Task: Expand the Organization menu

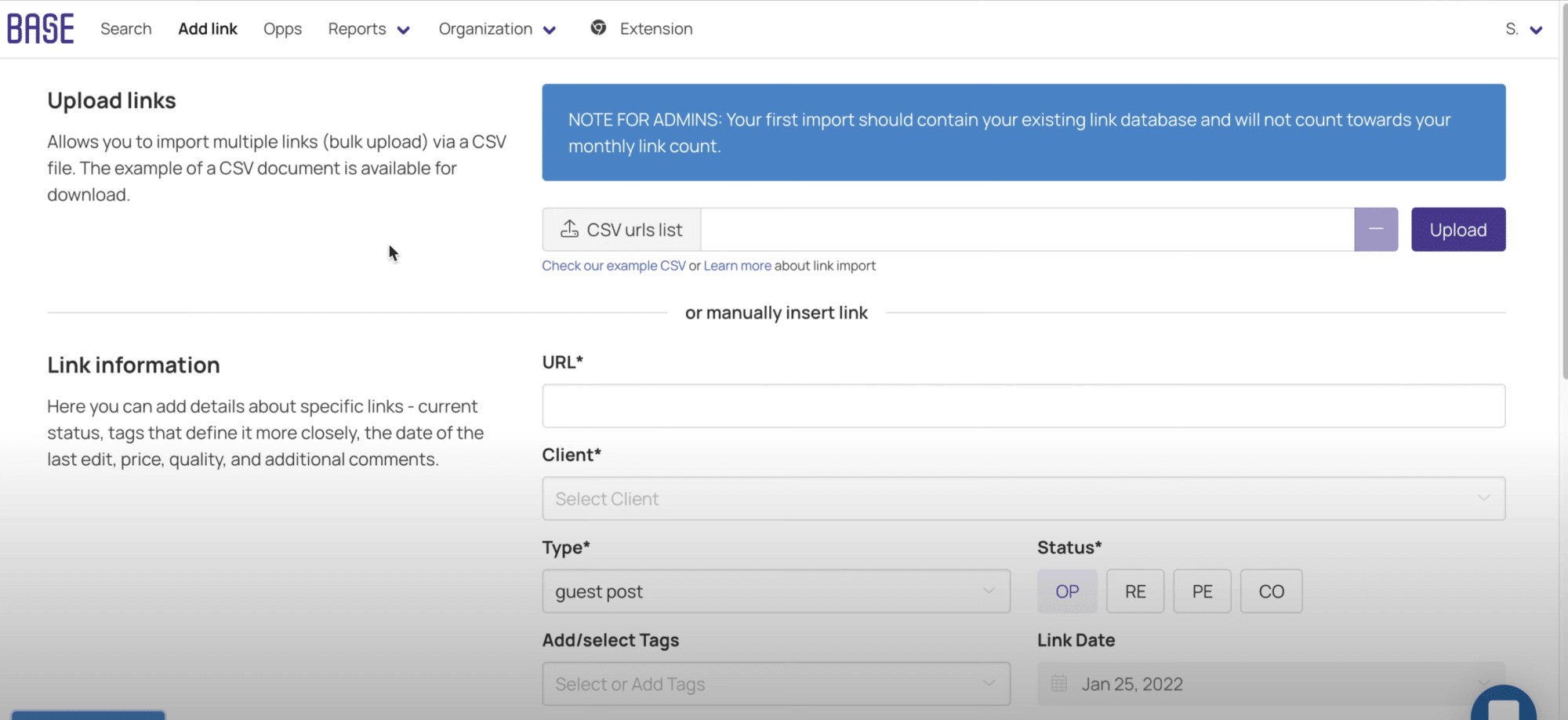Action: (x=497, y=29)
